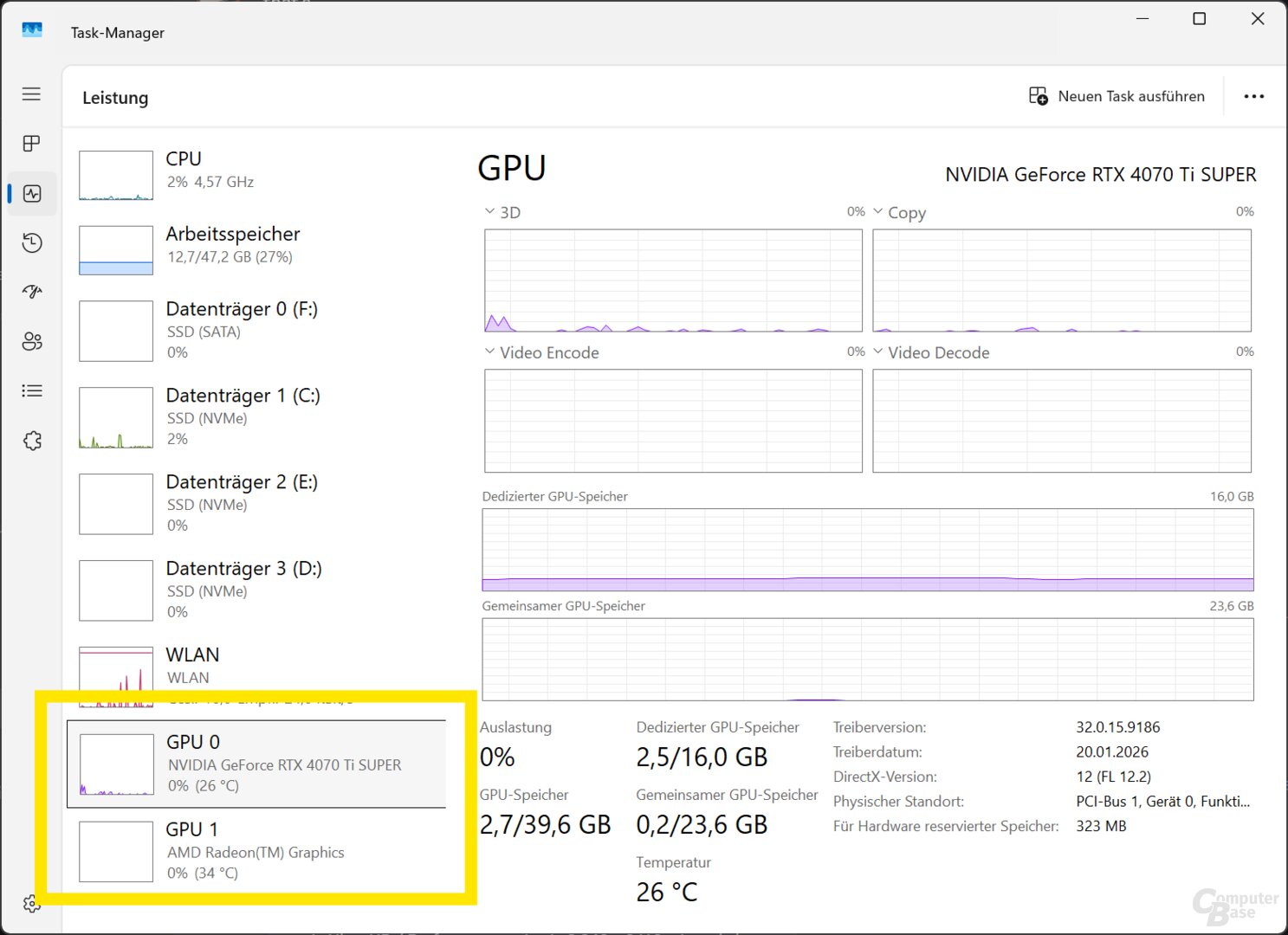
Task: Click the Auslastung 0% value
Action: click(x=497, y=758)
